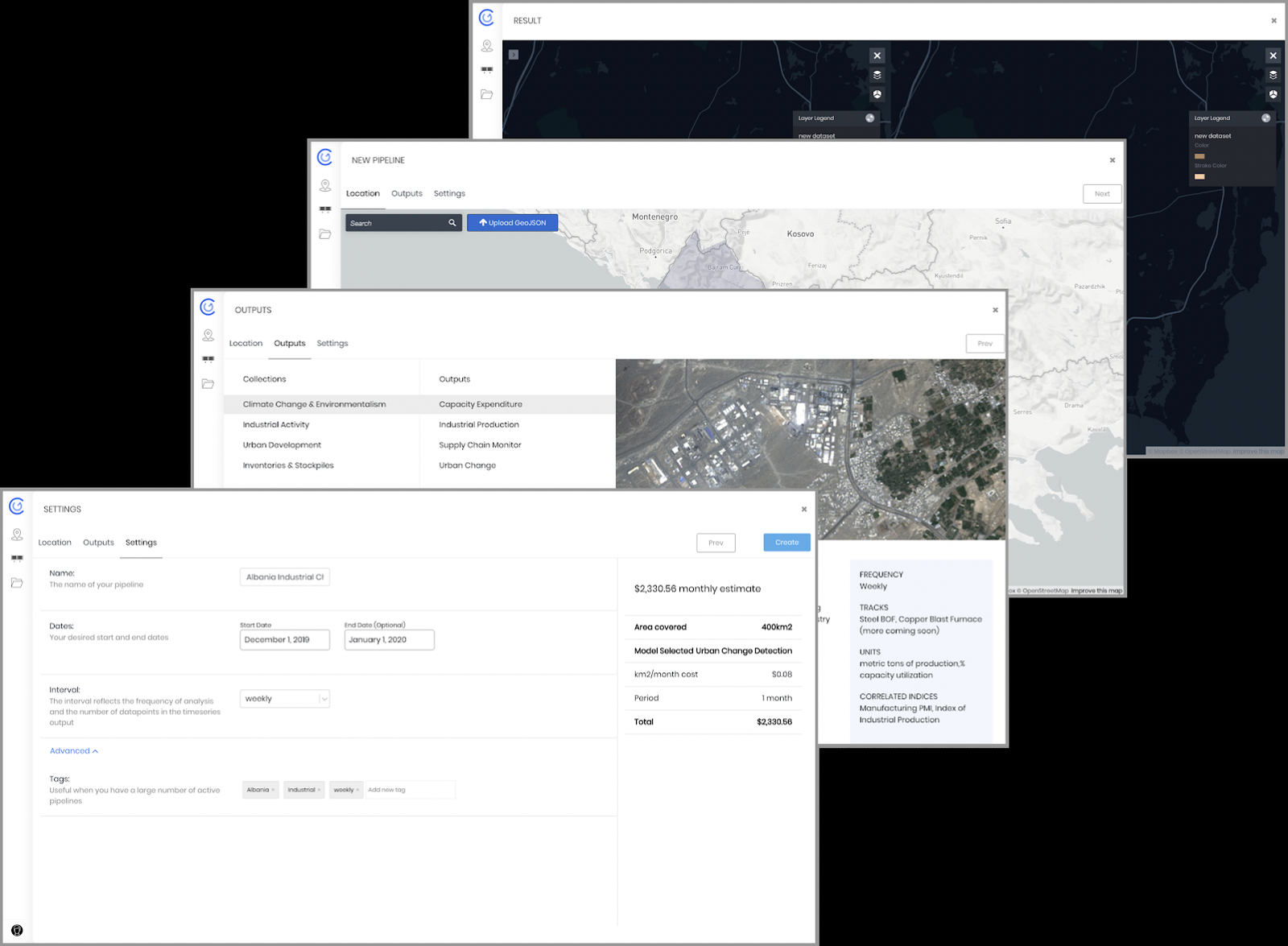Click Prev in the Outputs window
The height and width of the screenshot is (946, 1288).
(x=985, y=344)
